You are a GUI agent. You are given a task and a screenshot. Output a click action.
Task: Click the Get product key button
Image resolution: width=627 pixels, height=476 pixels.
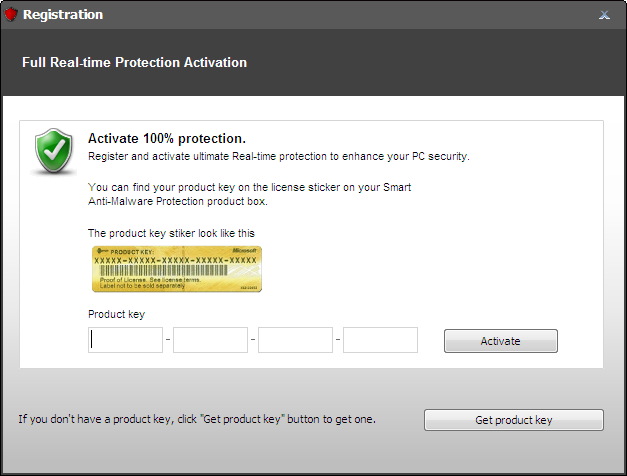click(x=513, y=420)
